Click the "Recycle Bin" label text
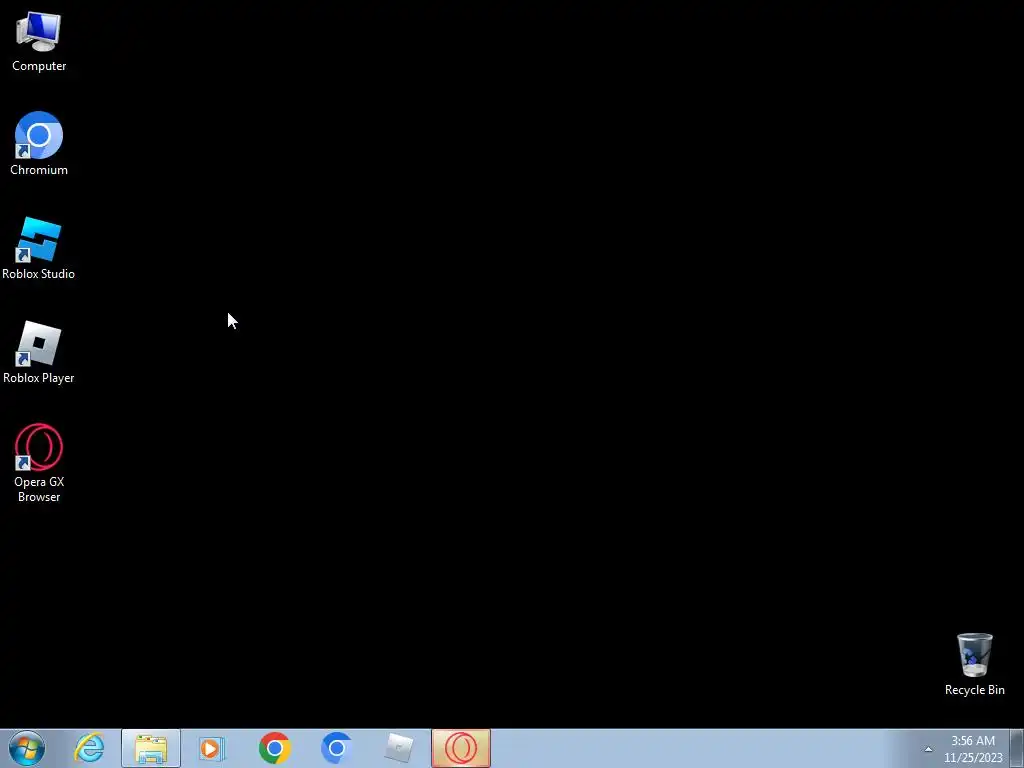Viewport: 1024px width, 768px height. tap(974, 690)
